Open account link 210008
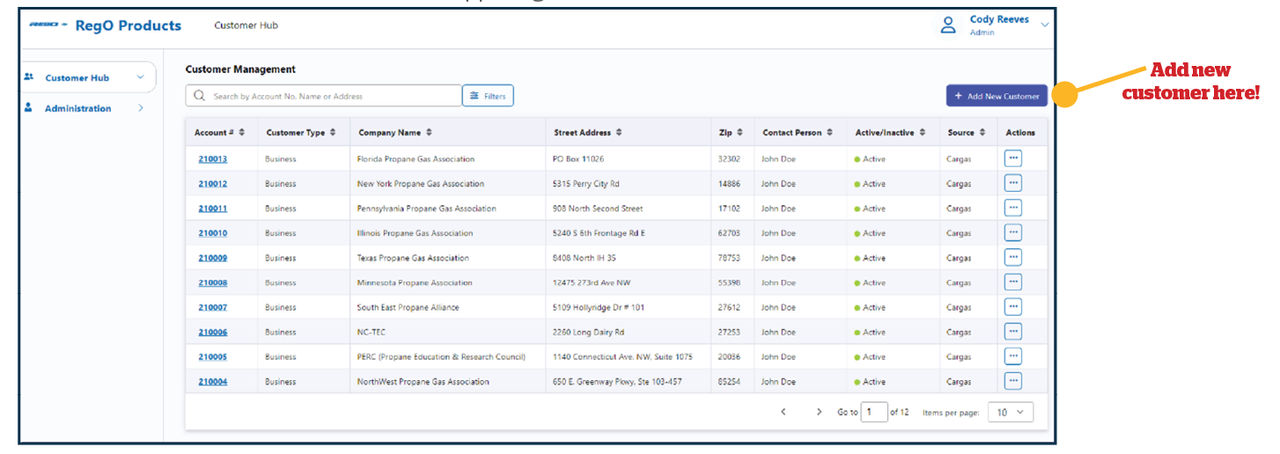Screen dimensions: 1280x454 pos(213,283)
